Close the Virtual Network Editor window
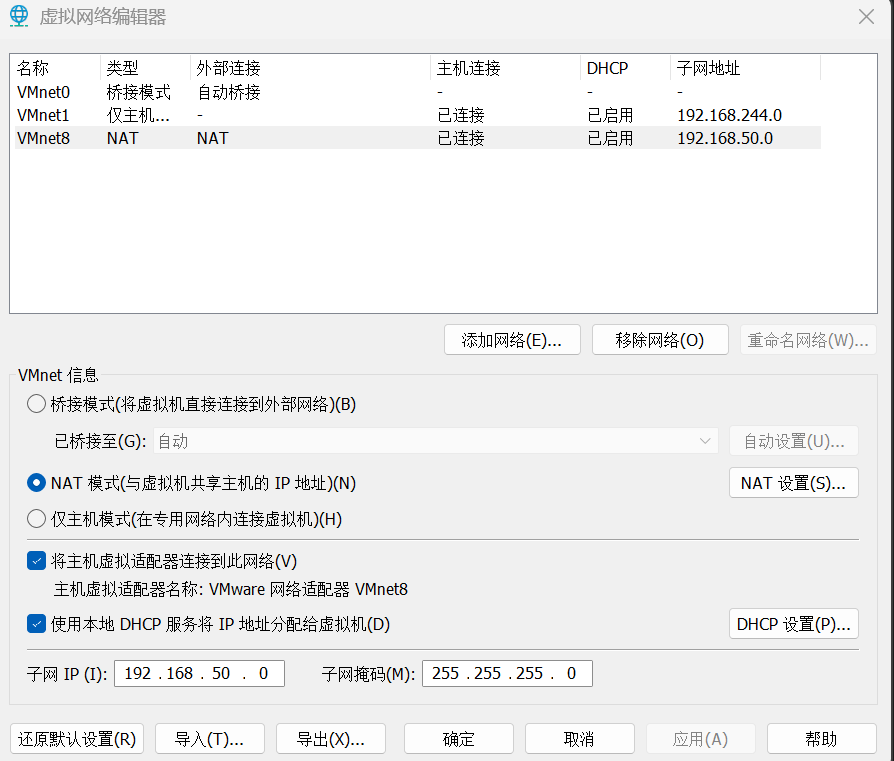Viewport: 894px width, 761px height. [866, 16]
